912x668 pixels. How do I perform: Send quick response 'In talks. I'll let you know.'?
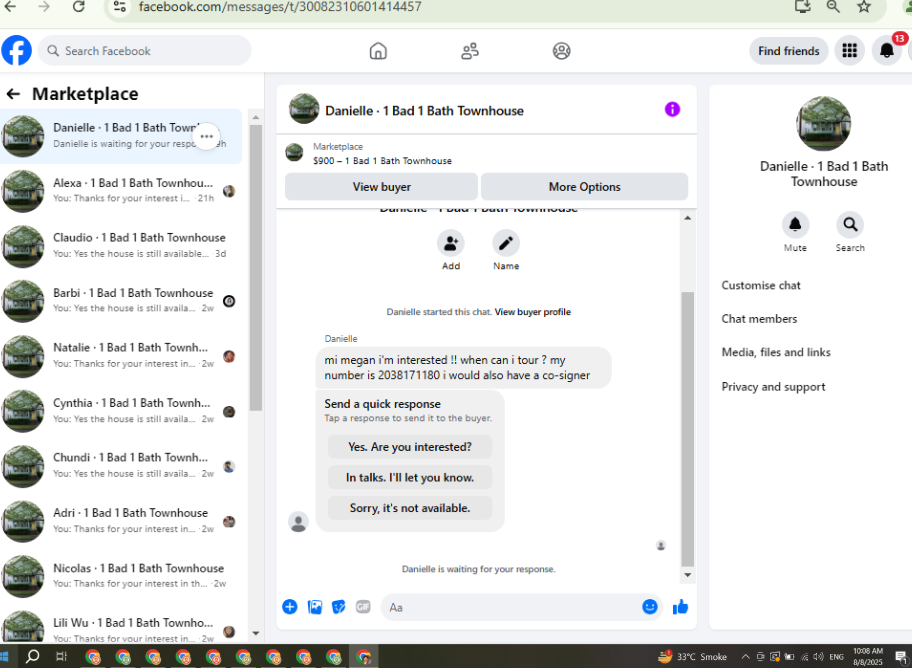[x=410, y=478]
